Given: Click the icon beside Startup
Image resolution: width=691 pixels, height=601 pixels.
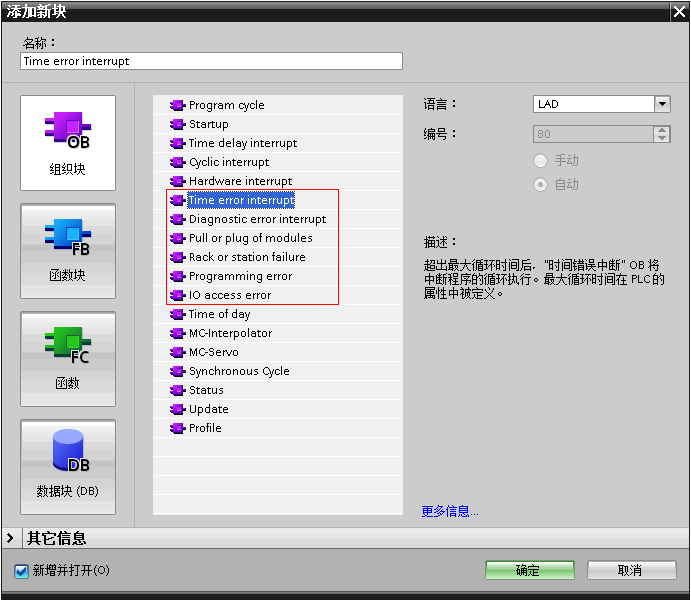Looking at the screenshot, I should (178, 124).
